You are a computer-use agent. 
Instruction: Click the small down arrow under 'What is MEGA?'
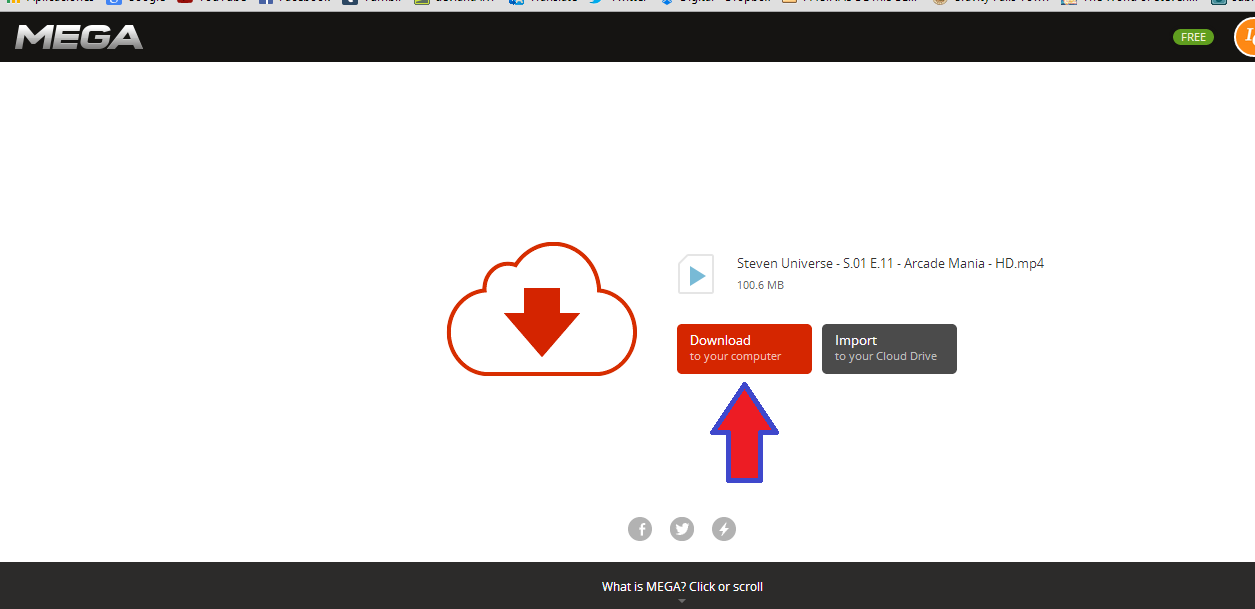point(682,601)
